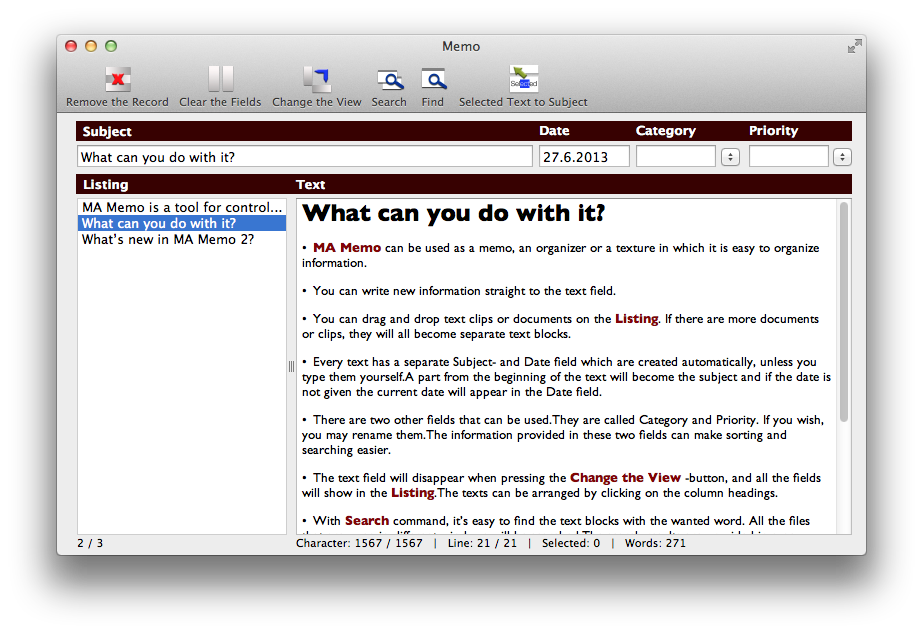Click into the Subject text field
The image size is (923, 634).
tap(305, 157)
